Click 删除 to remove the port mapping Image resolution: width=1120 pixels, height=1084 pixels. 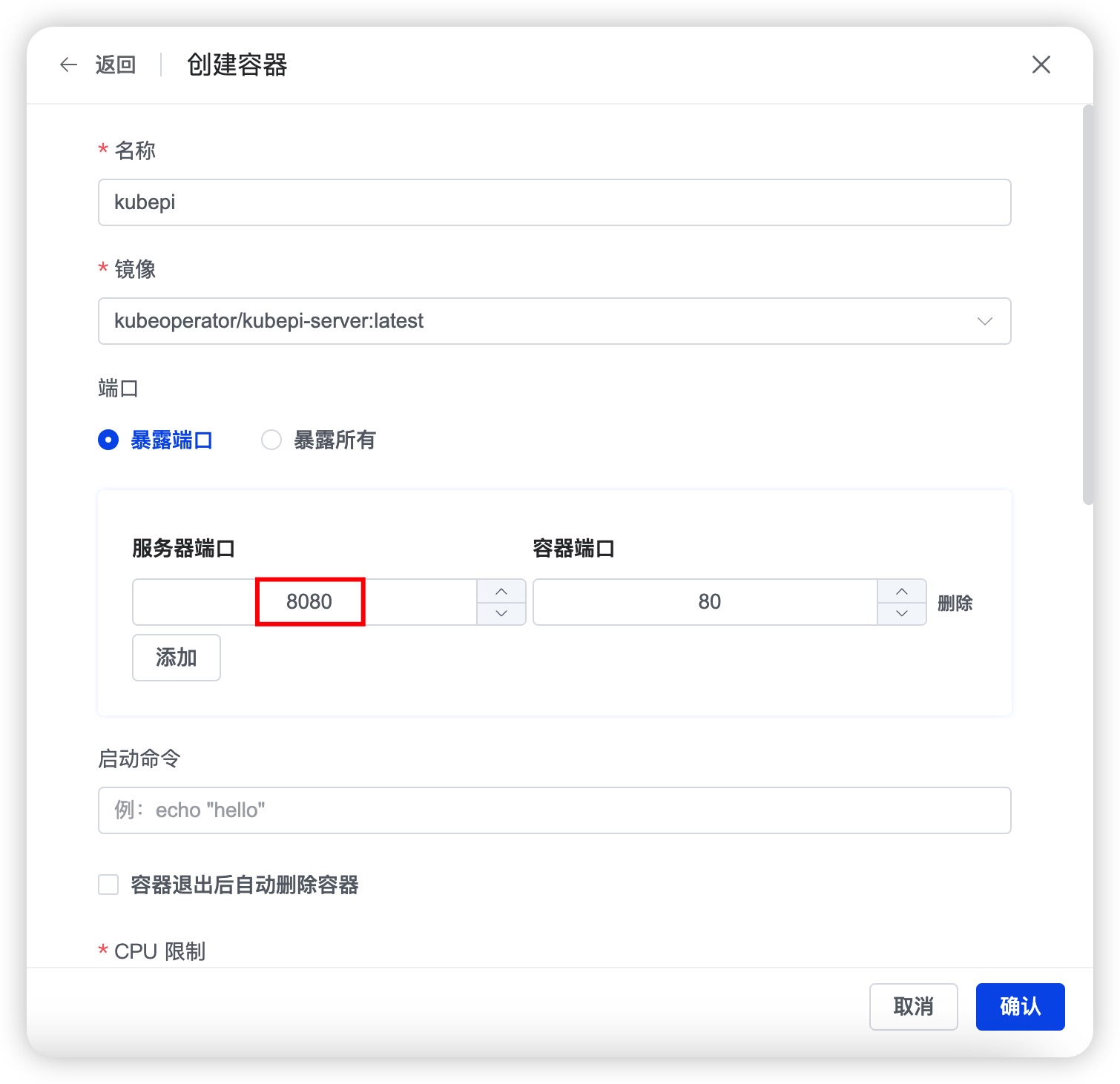pyautogui.click(x=957, y=602)
